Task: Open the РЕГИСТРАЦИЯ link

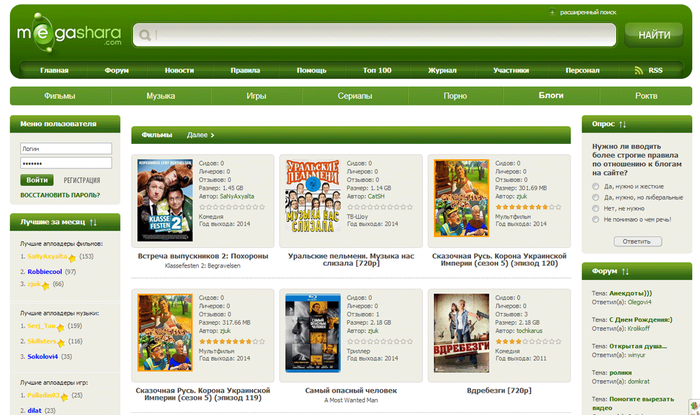Action: point(82,180)
